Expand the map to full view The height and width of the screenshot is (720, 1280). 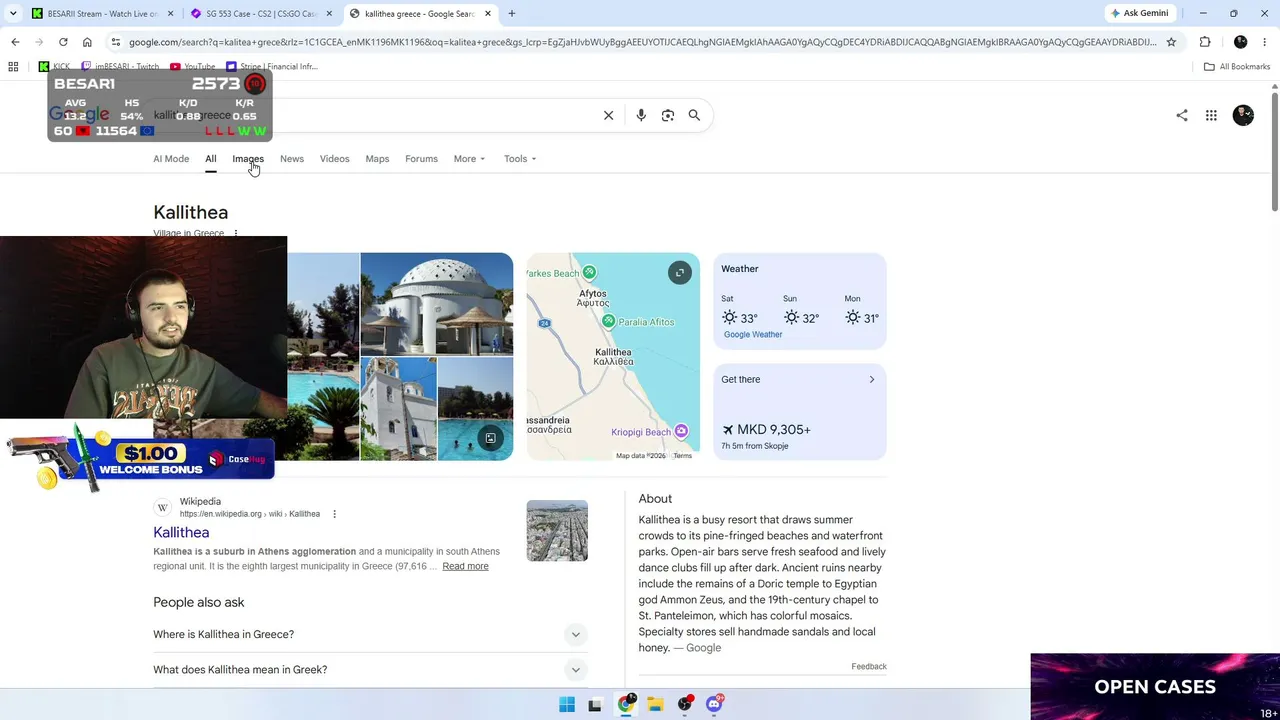tap(680, 273)
